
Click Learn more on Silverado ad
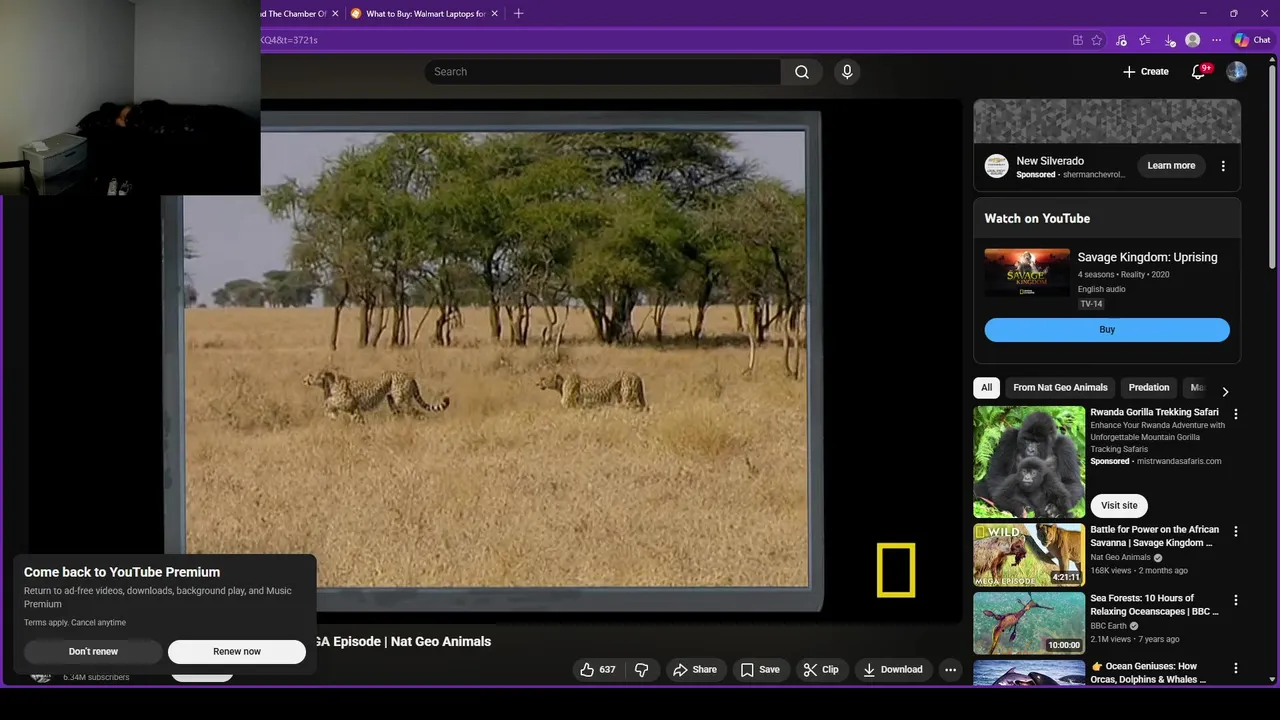pyautogui.click(x=1171, y=166)
